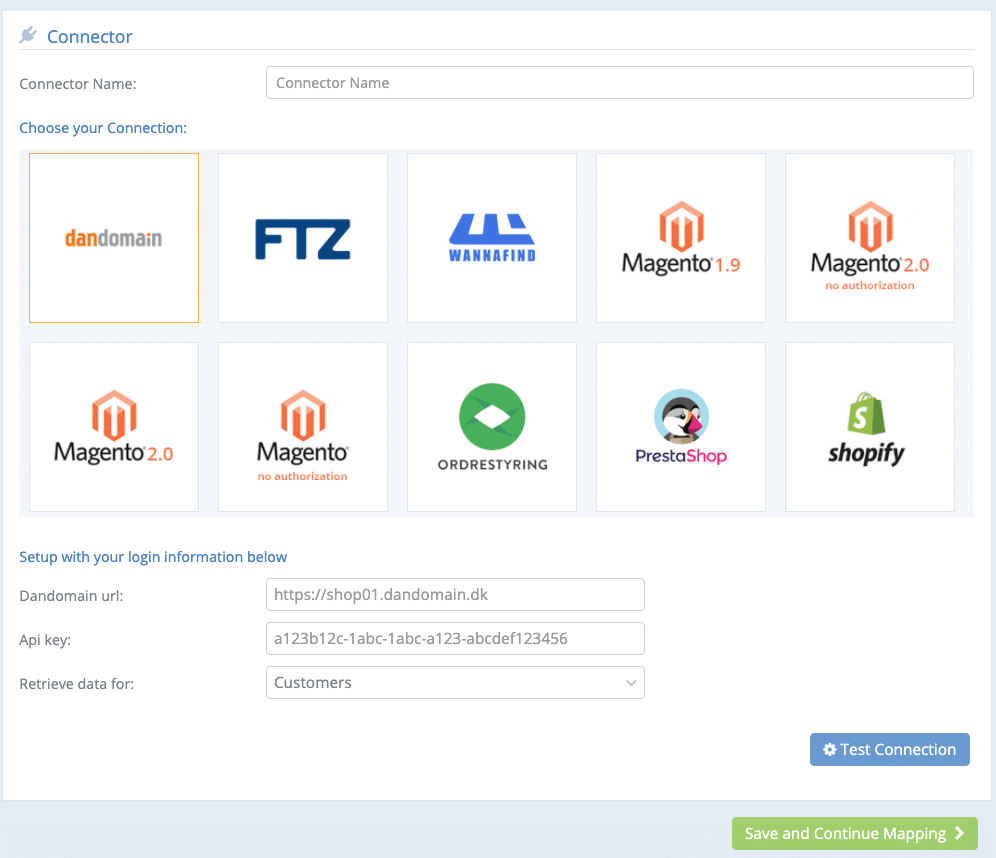The width and height of the screenshot is (996, 858).
Task: Click the Api key label
Action: (45, 640)
